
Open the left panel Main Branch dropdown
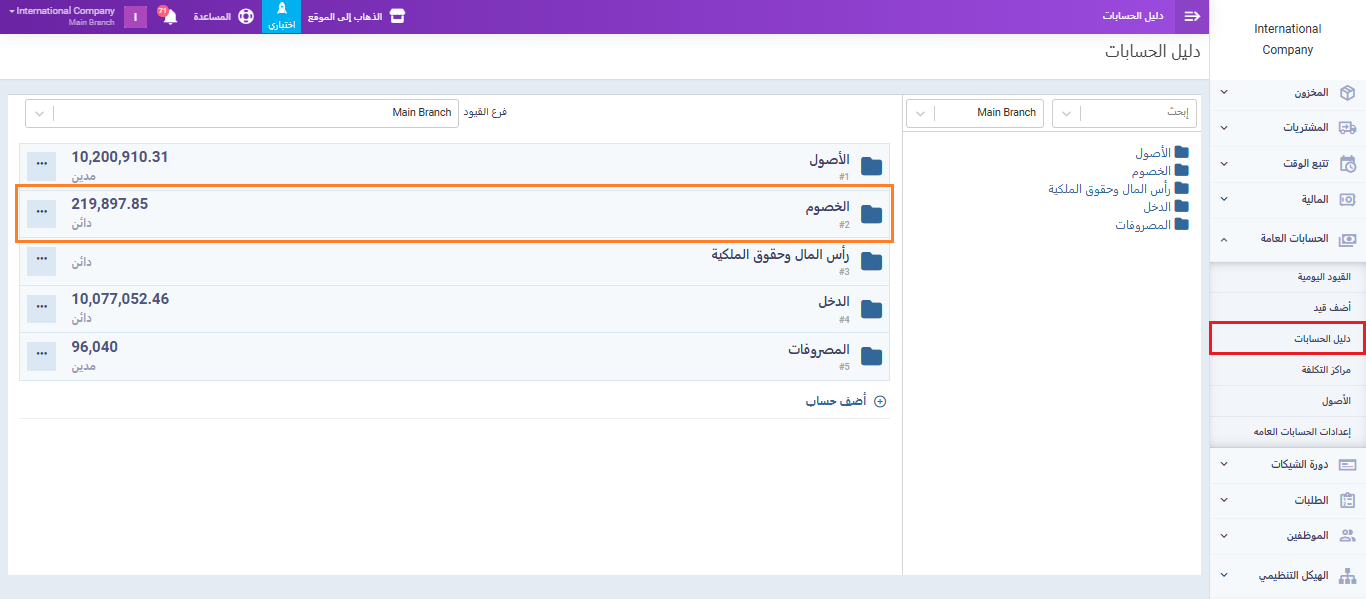click(973, 113)
